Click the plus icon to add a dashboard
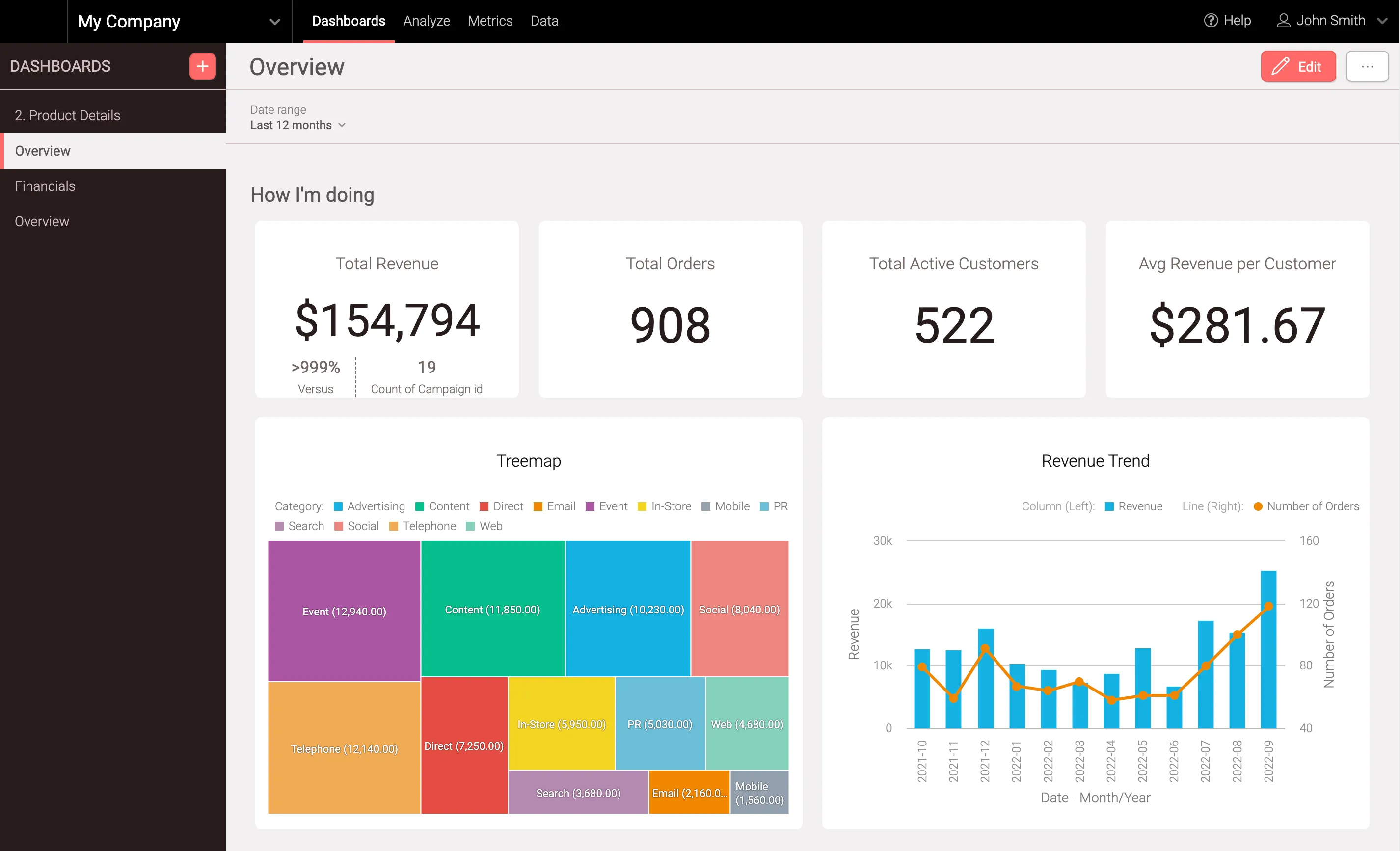 [x=202, y=66]
